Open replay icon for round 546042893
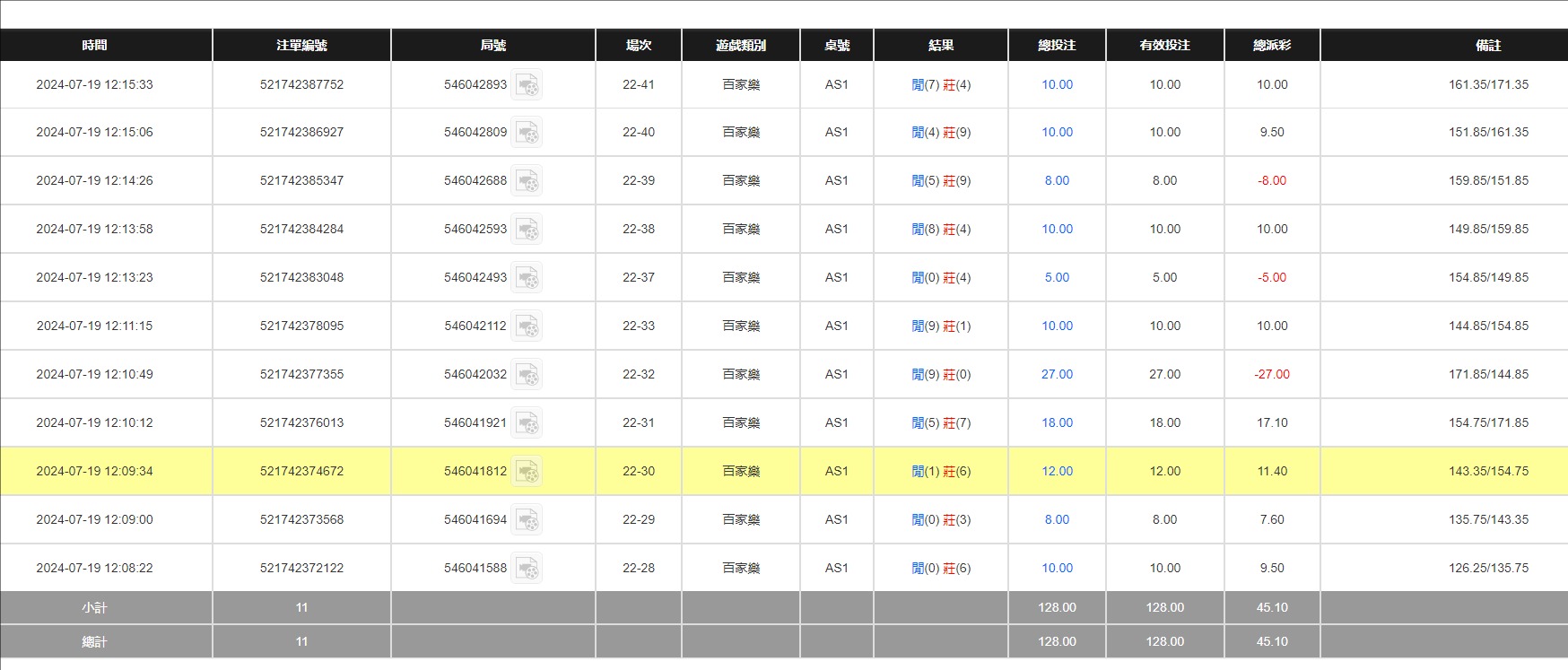This screenshot has height=670, width=1568. [527, 85]
